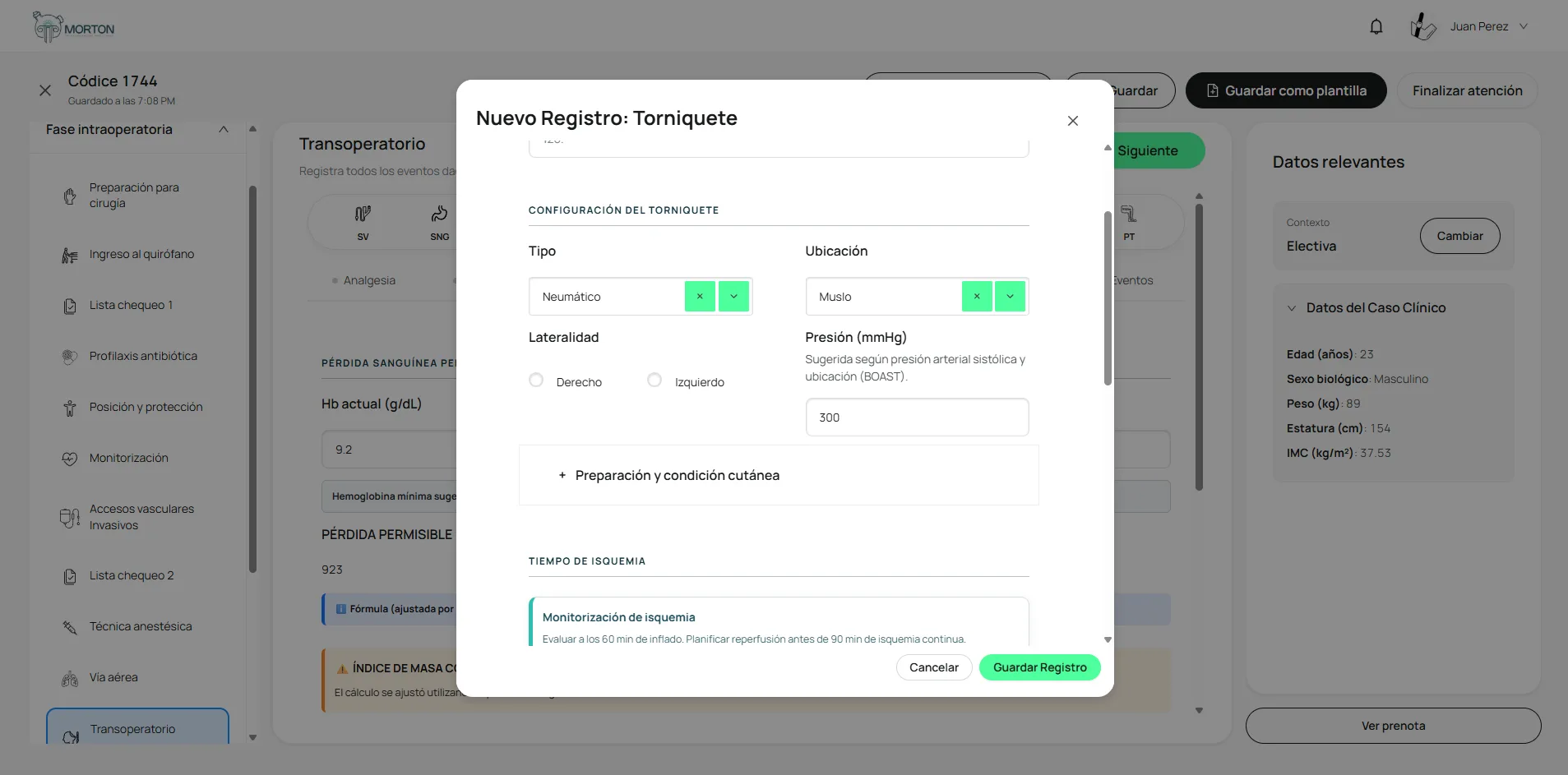Click Ver prenota
1568x775 pixels.
(1393, 726)
